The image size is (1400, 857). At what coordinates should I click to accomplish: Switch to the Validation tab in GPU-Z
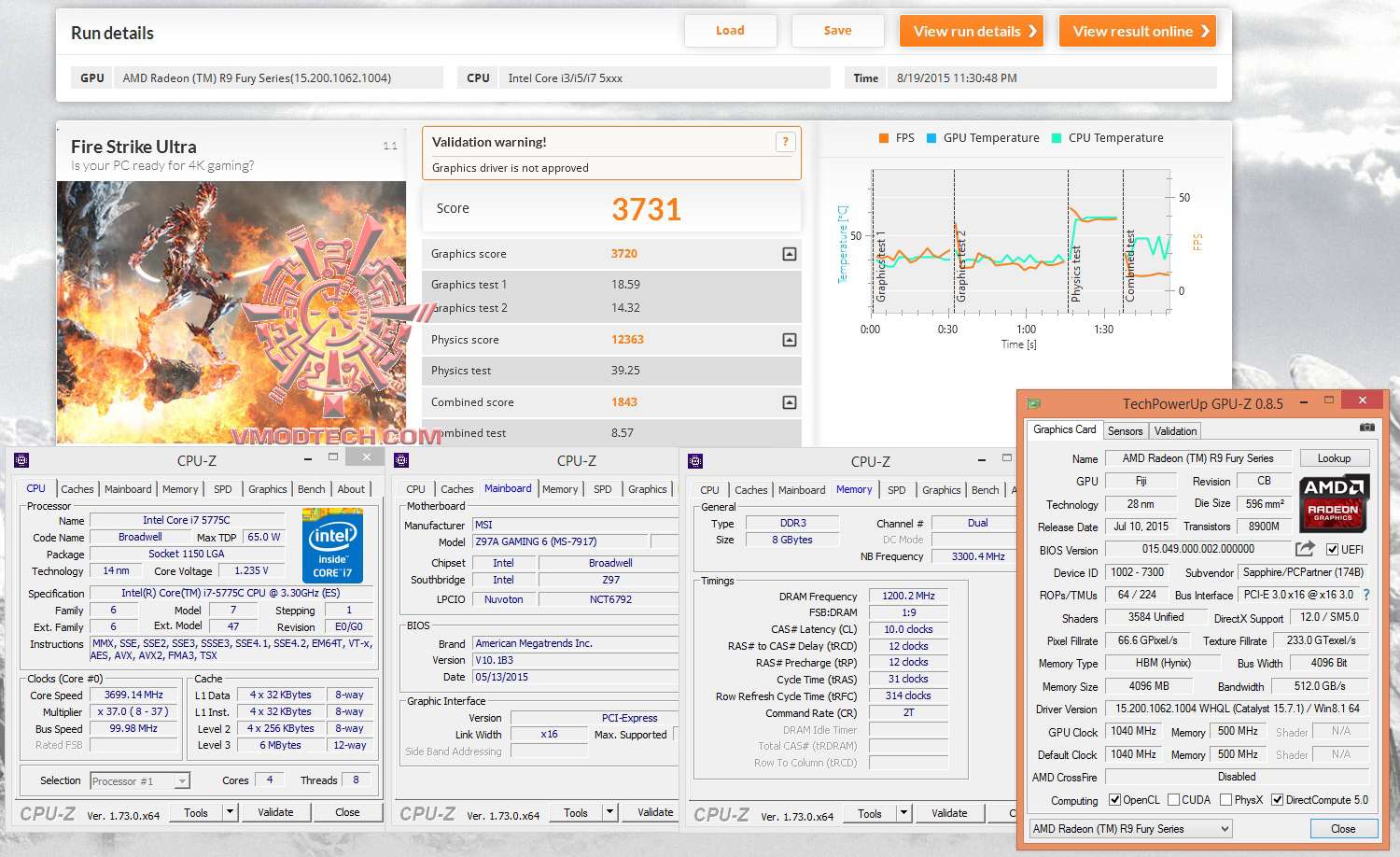[x=1175, y=431]
